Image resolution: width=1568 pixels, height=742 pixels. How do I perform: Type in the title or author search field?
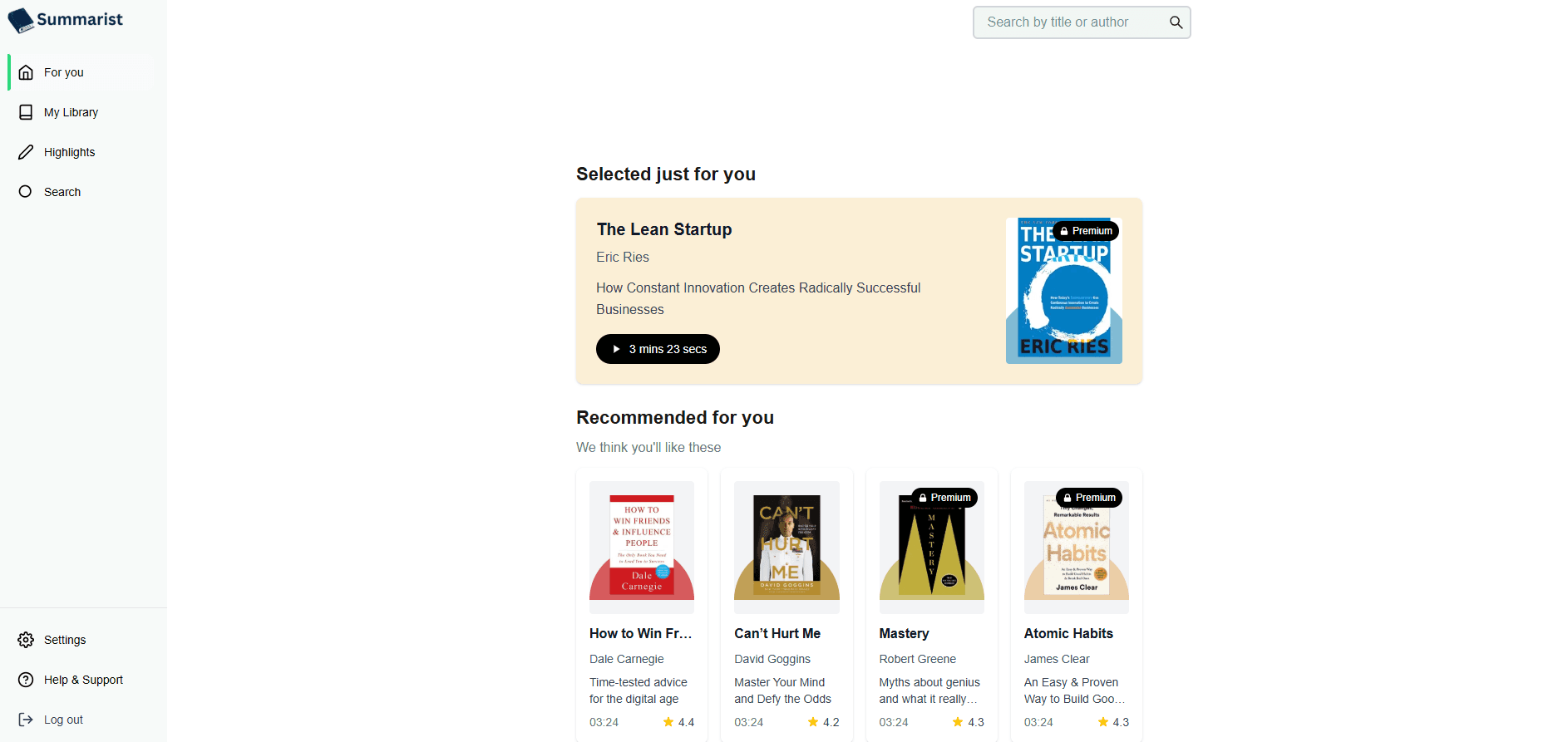pyautogui.click(x=1068, y=22)
